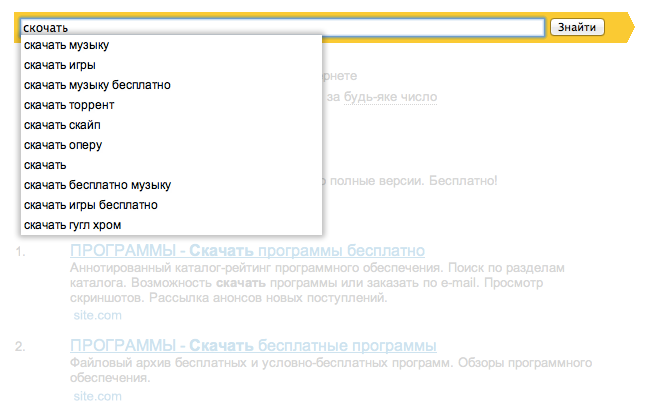Select "скачать гугл хром" suggestion
660x402 pixels.
pyautogui.click(x=73, y=225)
